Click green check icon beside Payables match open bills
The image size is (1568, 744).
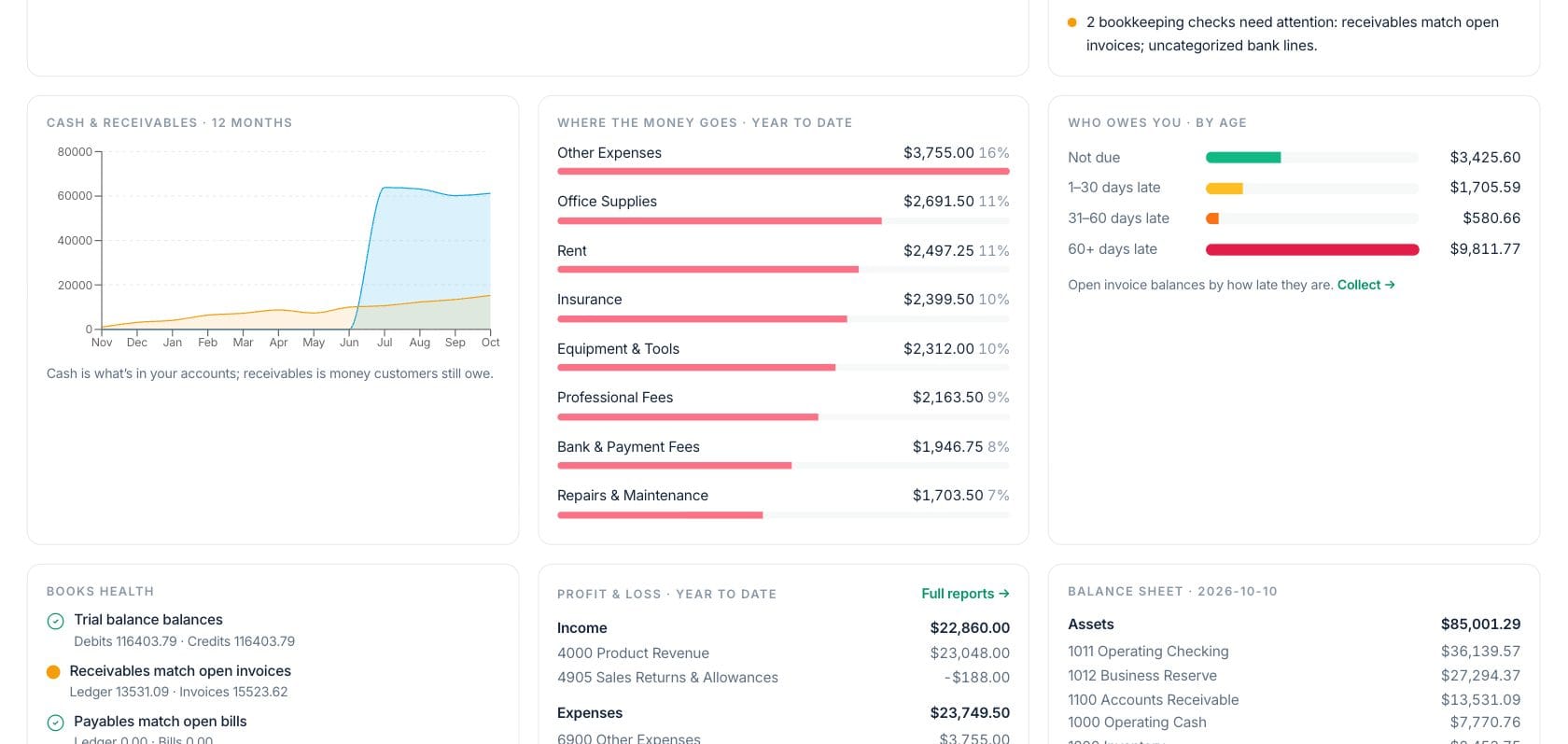pos(55,723)
